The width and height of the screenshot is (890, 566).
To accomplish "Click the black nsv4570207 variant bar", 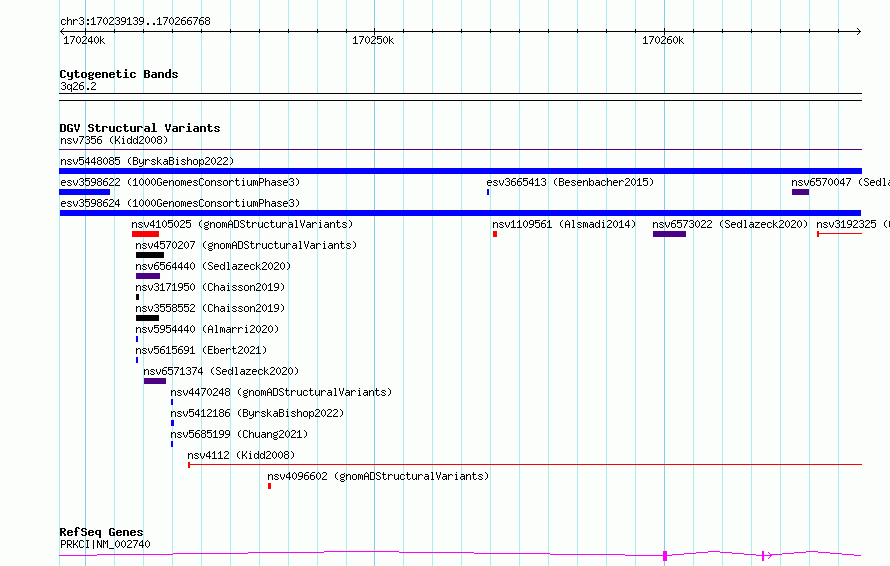I will coord(150,255).
